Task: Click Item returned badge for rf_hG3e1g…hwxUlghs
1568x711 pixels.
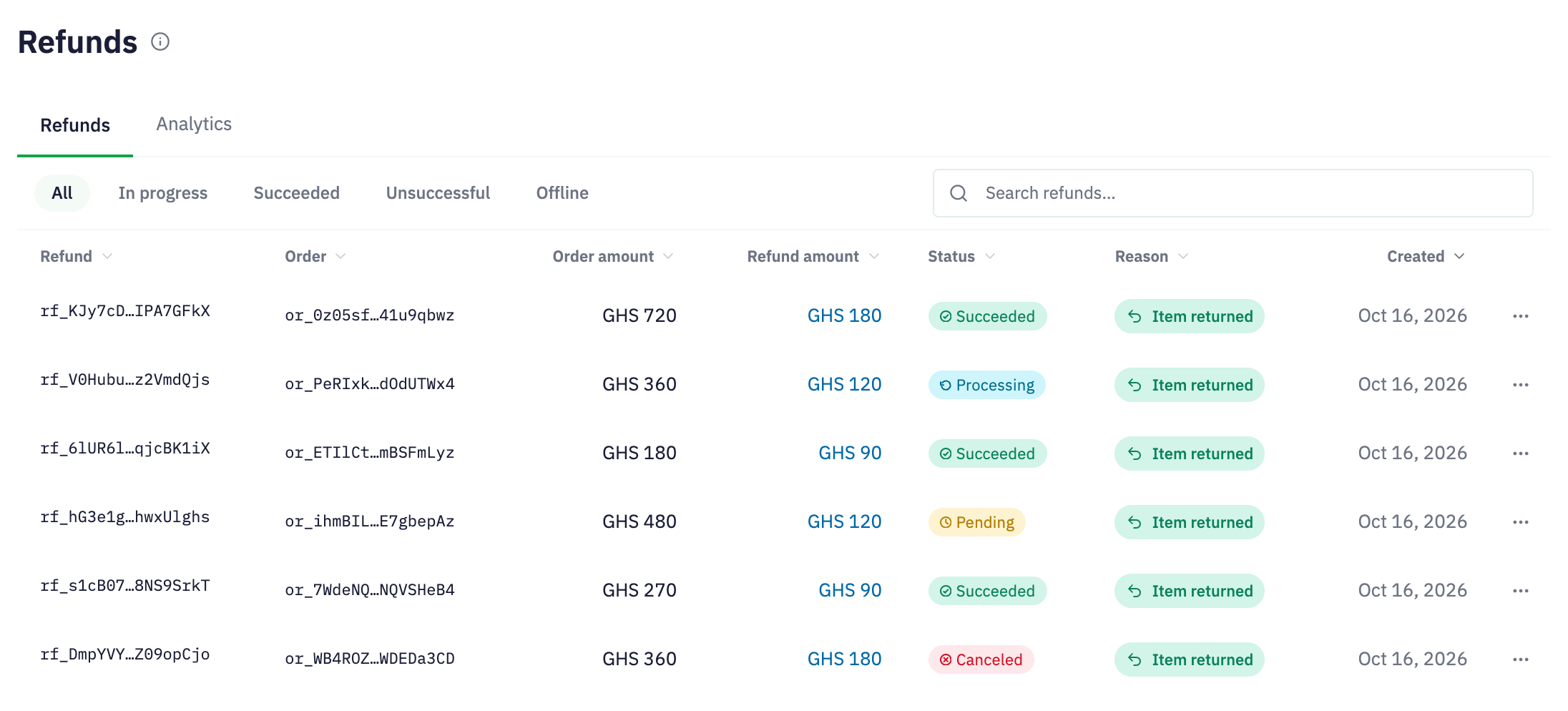Action: pos(1190,522)
